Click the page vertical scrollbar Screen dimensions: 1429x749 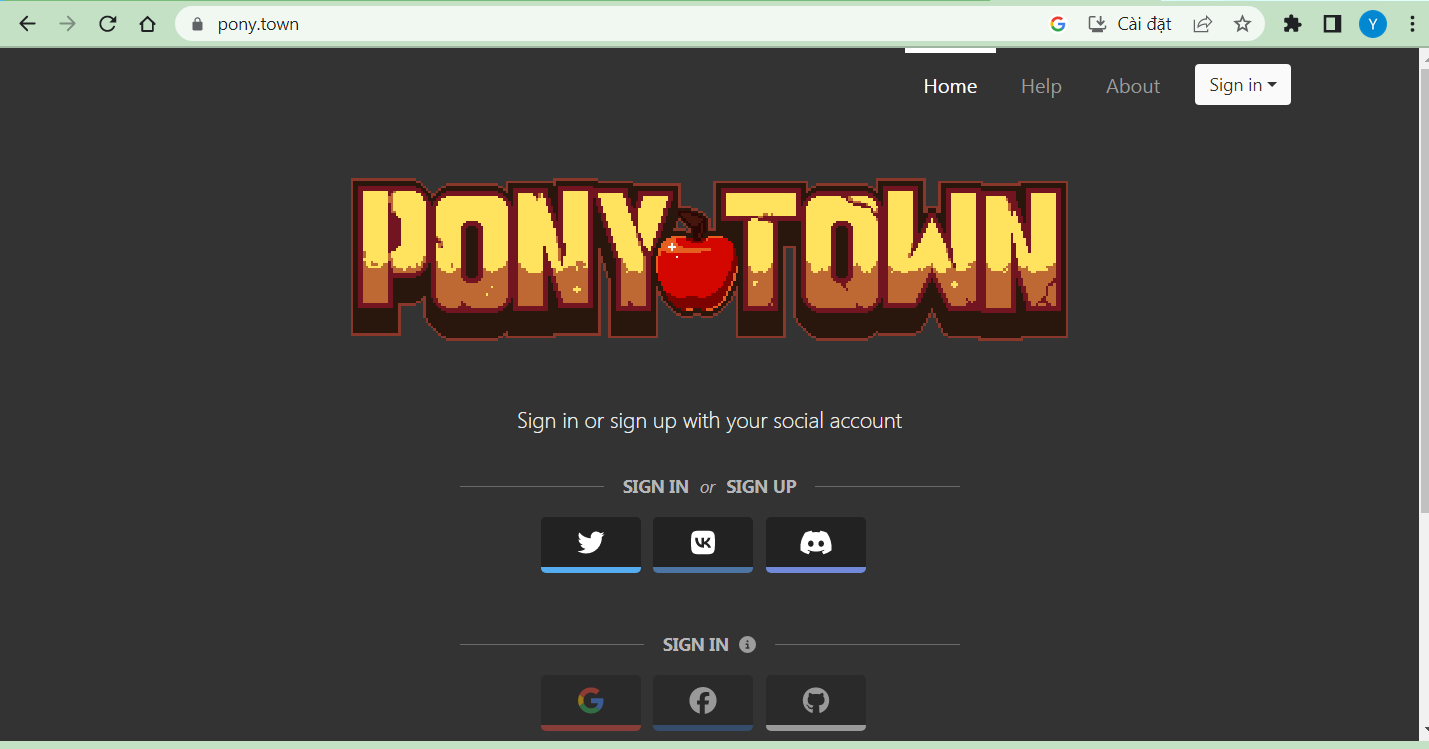pos(1424,290)
